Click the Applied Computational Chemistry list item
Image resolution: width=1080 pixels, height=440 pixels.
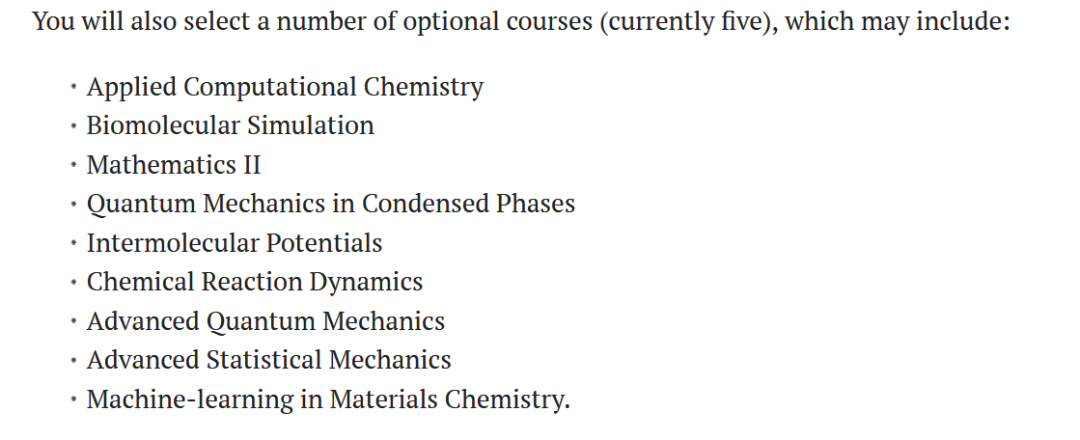coord(284,87)
